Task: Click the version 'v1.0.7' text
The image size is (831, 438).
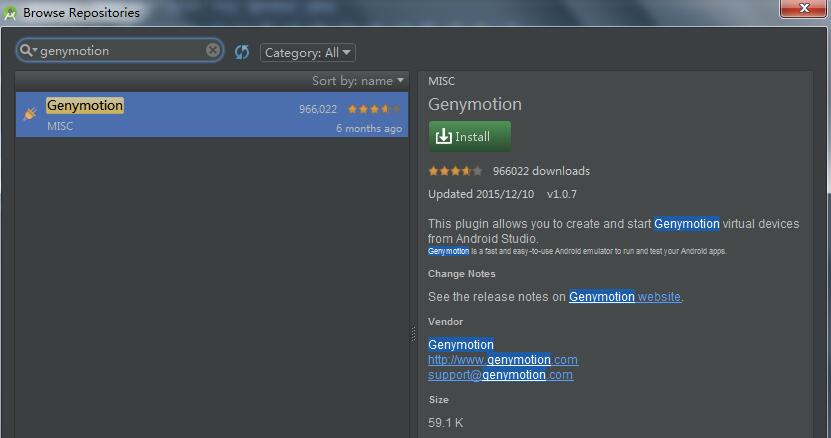Action: pyautogui.click(x=562, y=194)
